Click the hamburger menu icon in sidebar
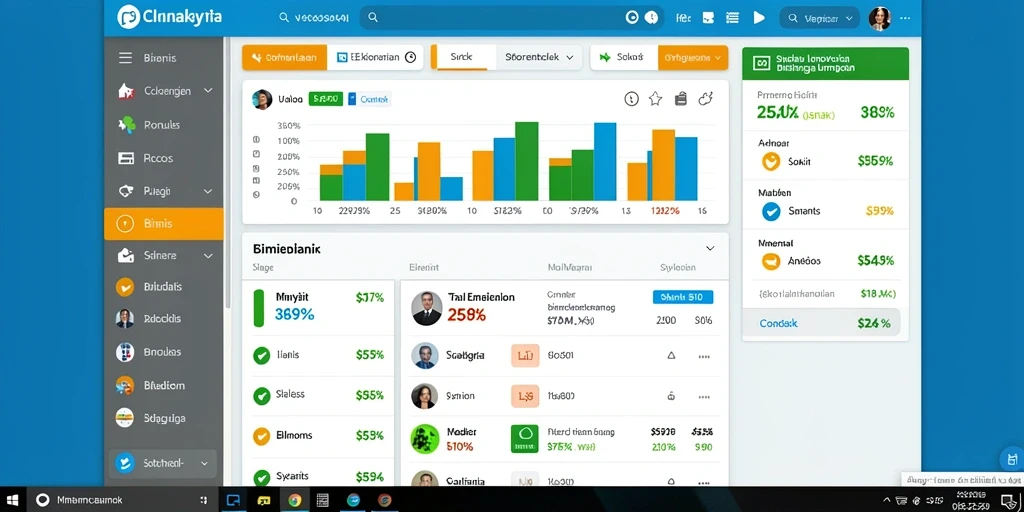The width and height of the screenshot is (1024, 512). pos(125,58)
